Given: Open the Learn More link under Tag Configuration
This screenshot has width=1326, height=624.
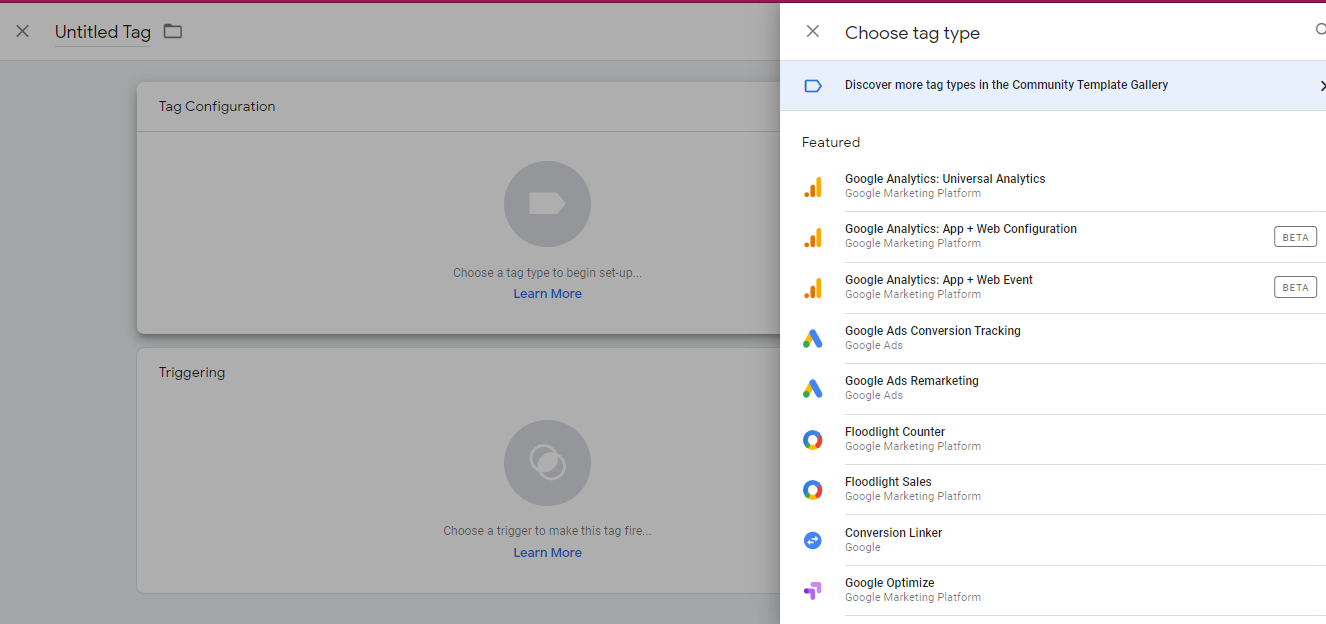Looking at the screenshot, I should point(547,293).
